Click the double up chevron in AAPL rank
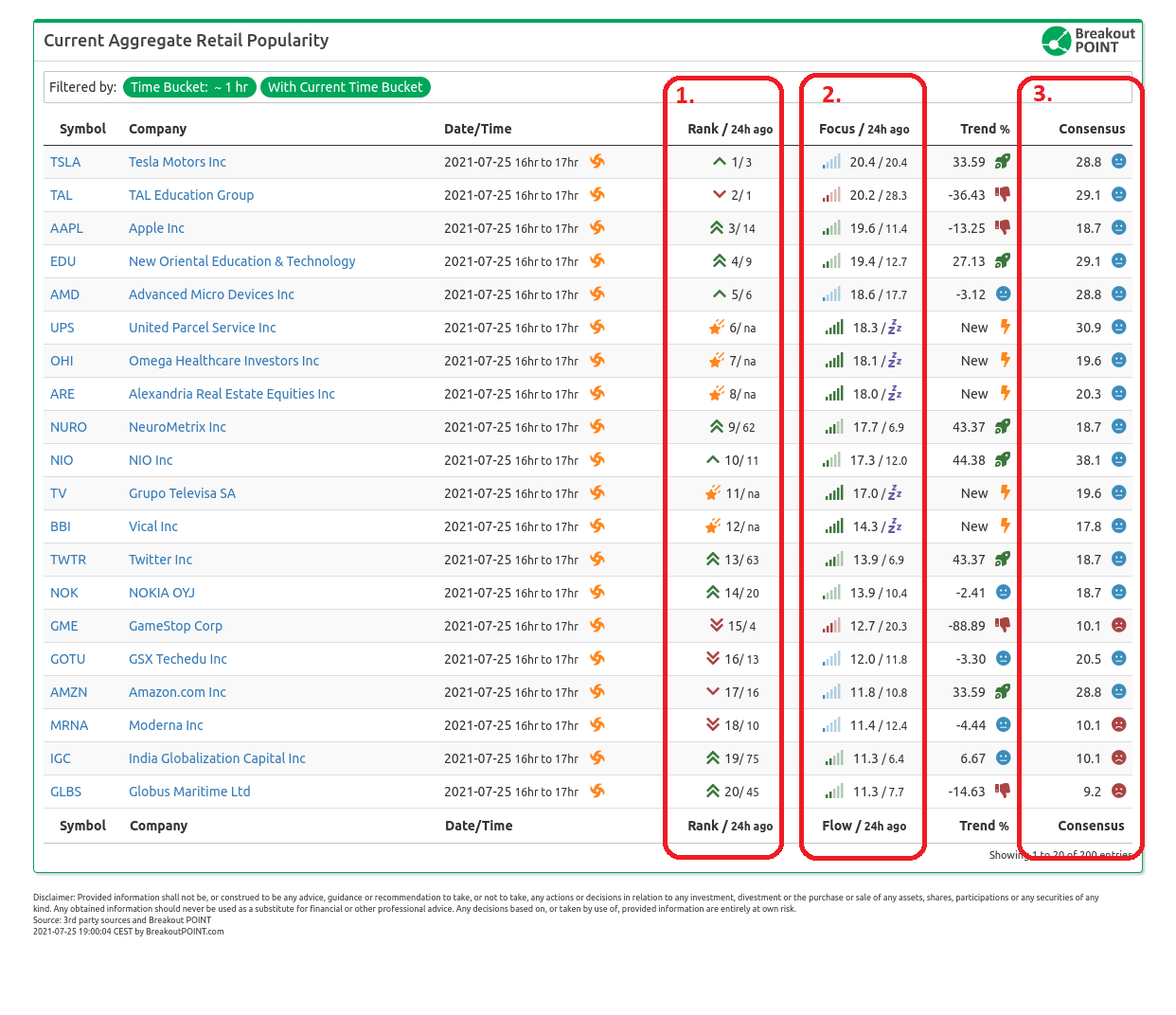 click(717, 228)
